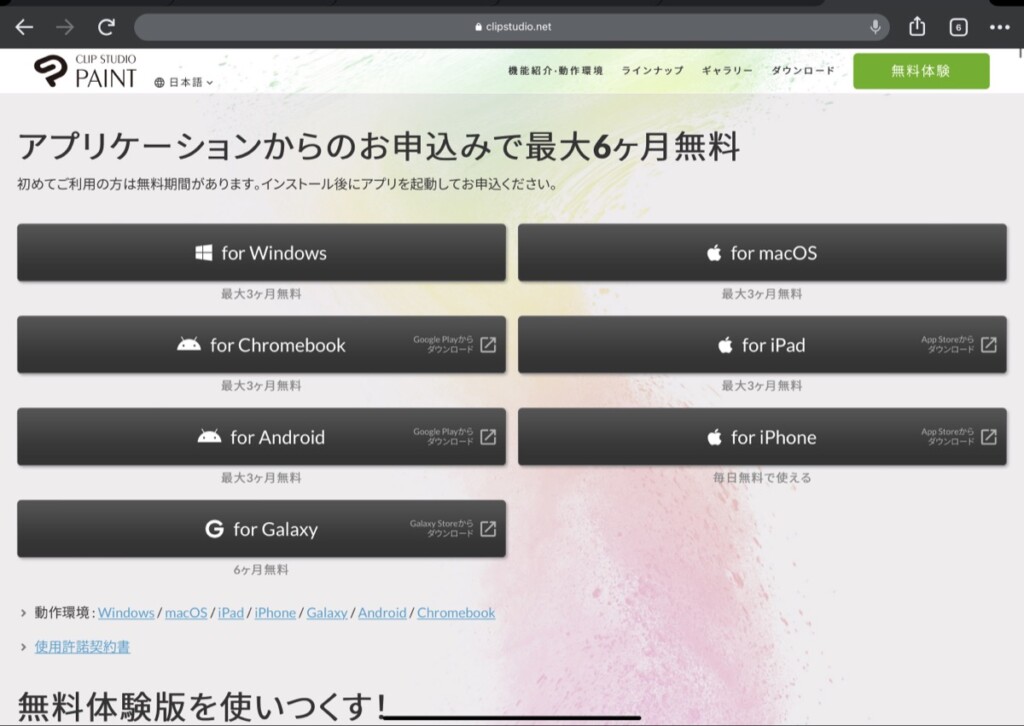1024x726 pixels.
Task: Download the for macOS version
Action: pyautogui.click(x=762, y=253)
